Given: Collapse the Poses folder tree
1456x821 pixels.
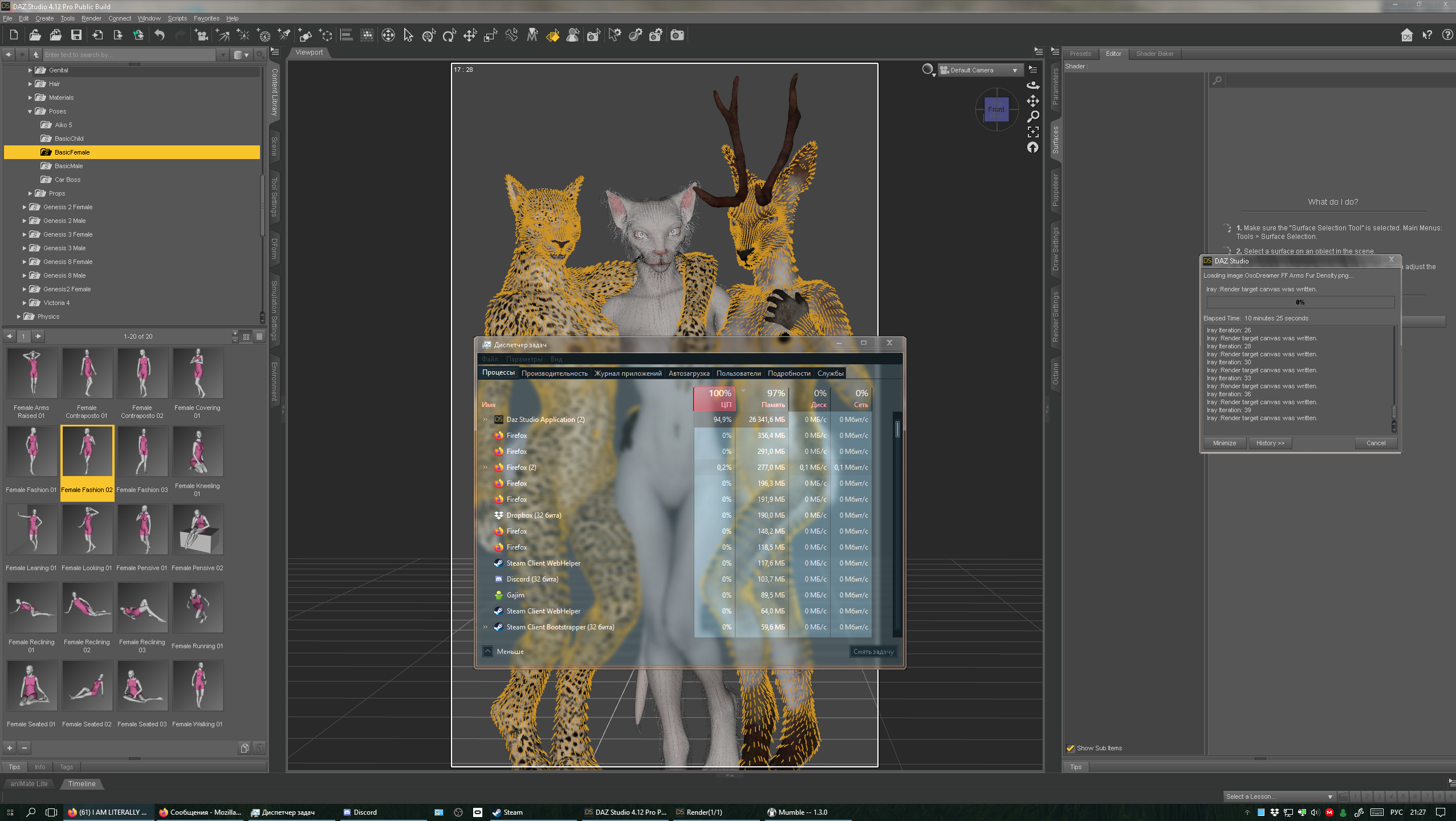Looking at the screenshot, I should tap(30, 111).
